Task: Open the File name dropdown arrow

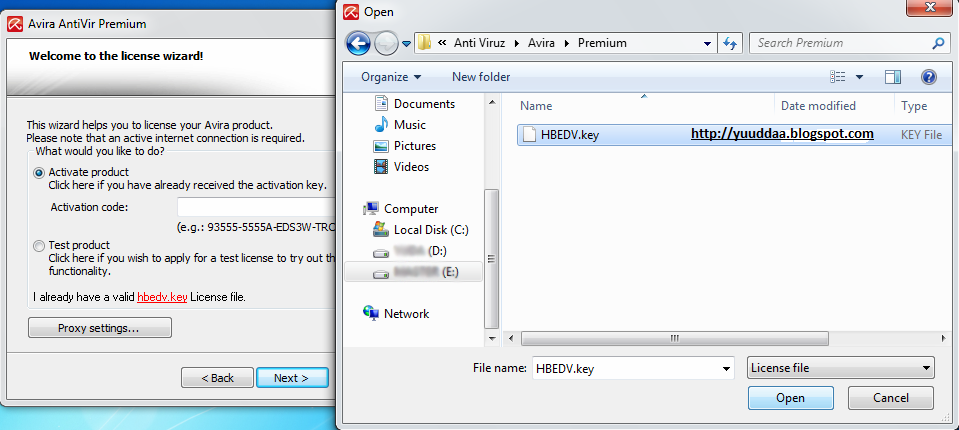Action: [x=727, y=368]
